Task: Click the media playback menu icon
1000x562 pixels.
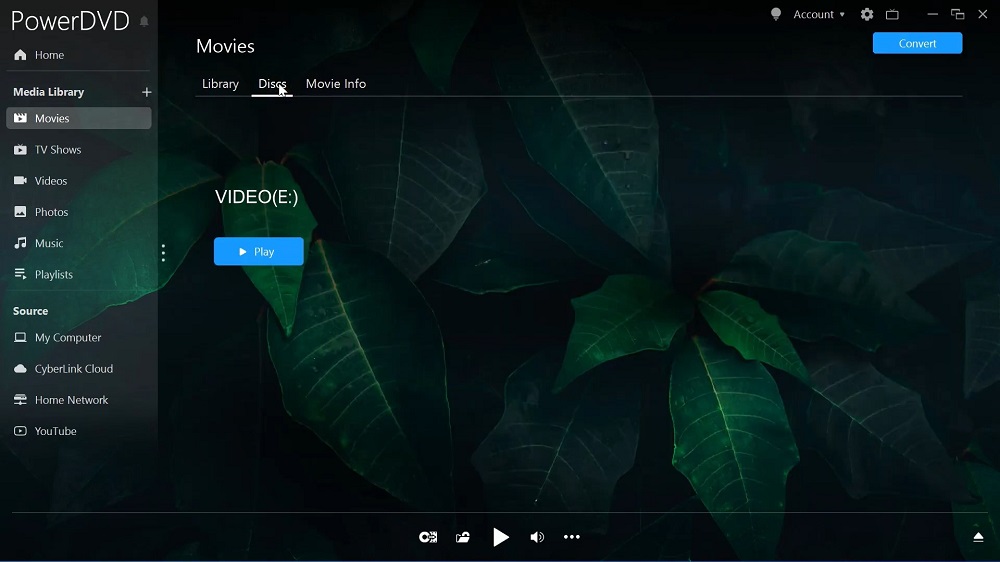Action: coord(428,537)
